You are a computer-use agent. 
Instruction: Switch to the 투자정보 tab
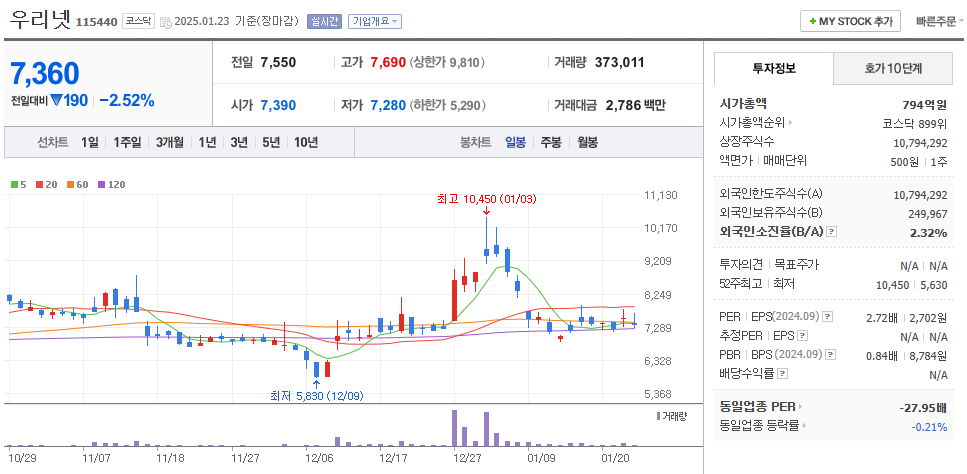pyautogui.click(x=774, y=68)
